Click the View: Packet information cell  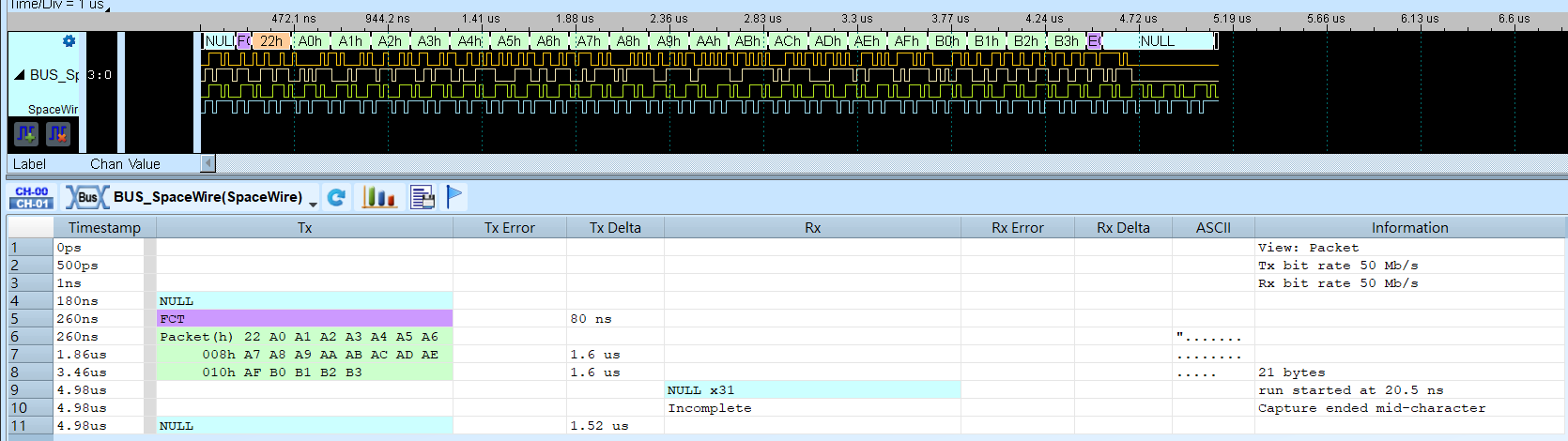click(1409, 248)
